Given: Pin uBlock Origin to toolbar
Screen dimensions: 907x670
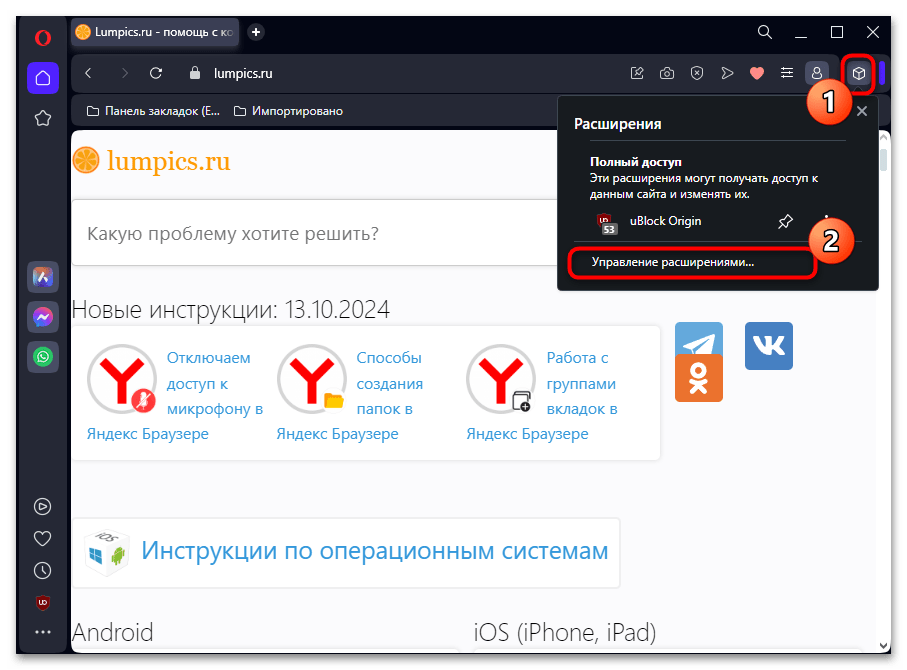Looking at the screenshot, I should (785, 222).
